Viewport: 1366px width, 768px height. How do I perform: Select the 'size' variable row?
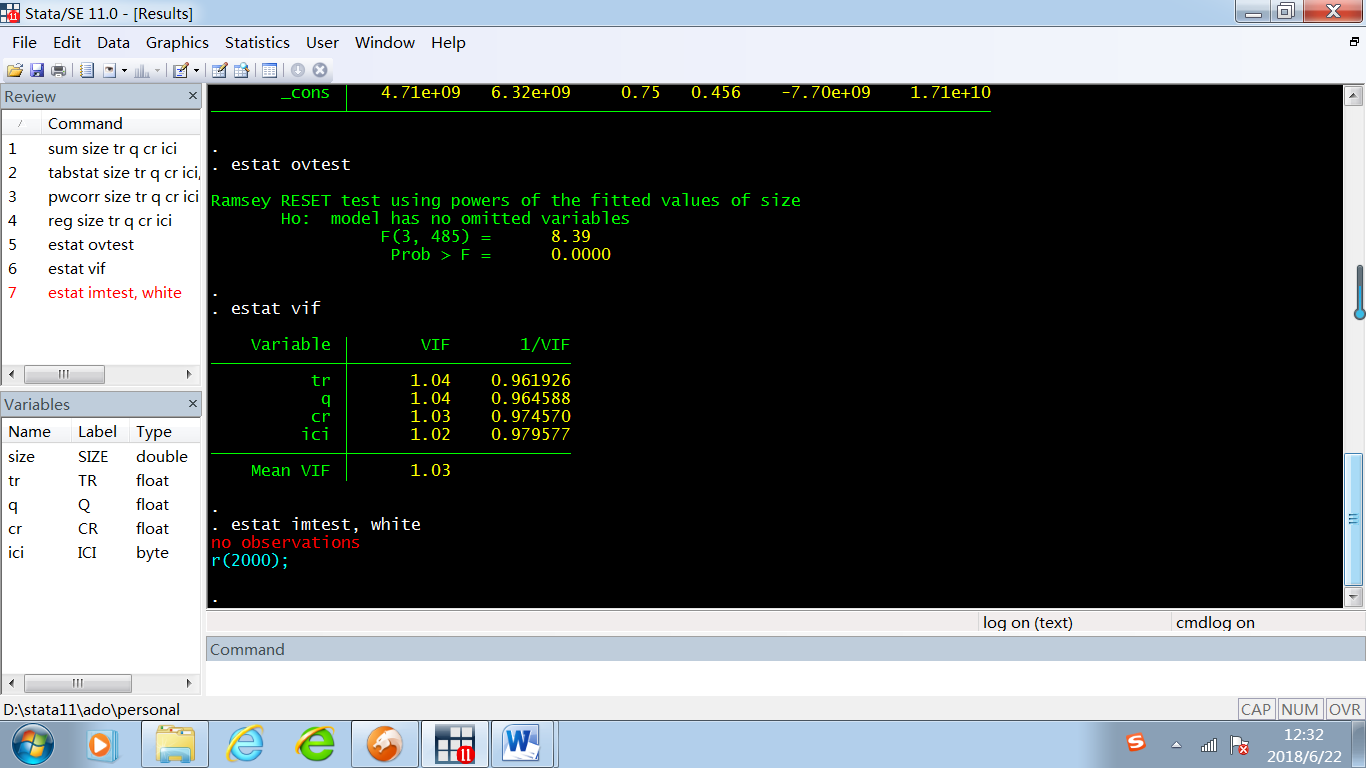(101, 456)
